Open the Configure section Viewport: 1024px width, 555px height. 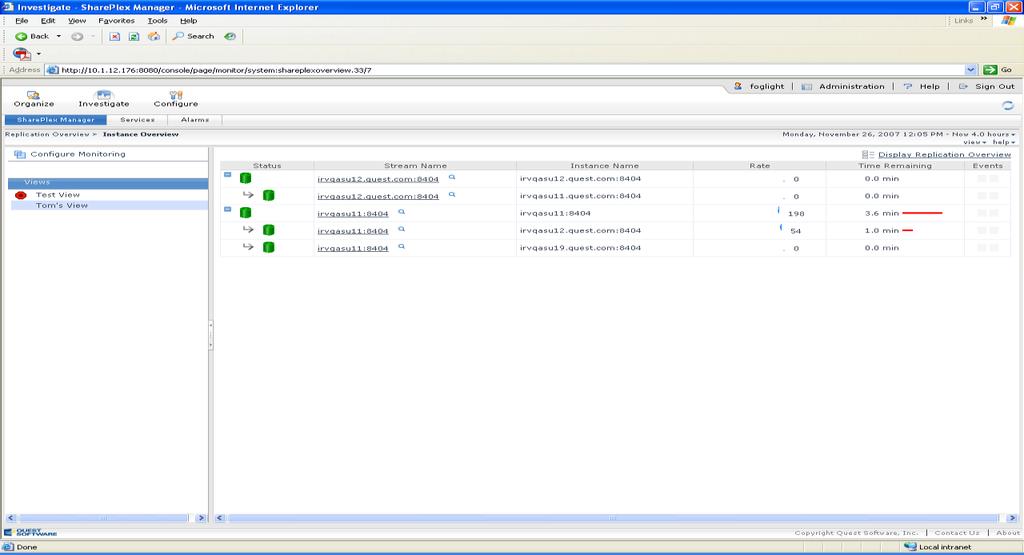point(176,99)
